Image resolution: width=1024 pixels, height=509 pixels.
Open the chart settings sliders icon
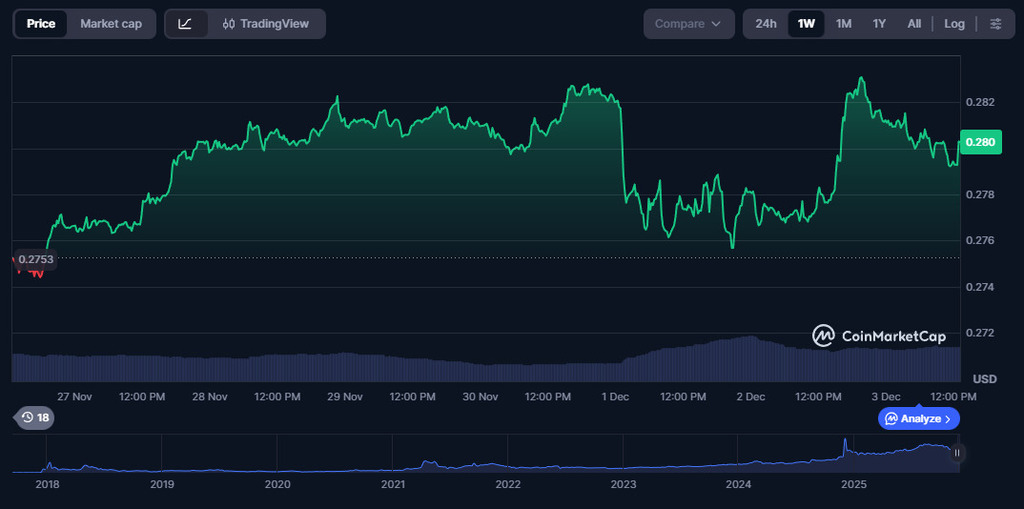pos(995,24)
